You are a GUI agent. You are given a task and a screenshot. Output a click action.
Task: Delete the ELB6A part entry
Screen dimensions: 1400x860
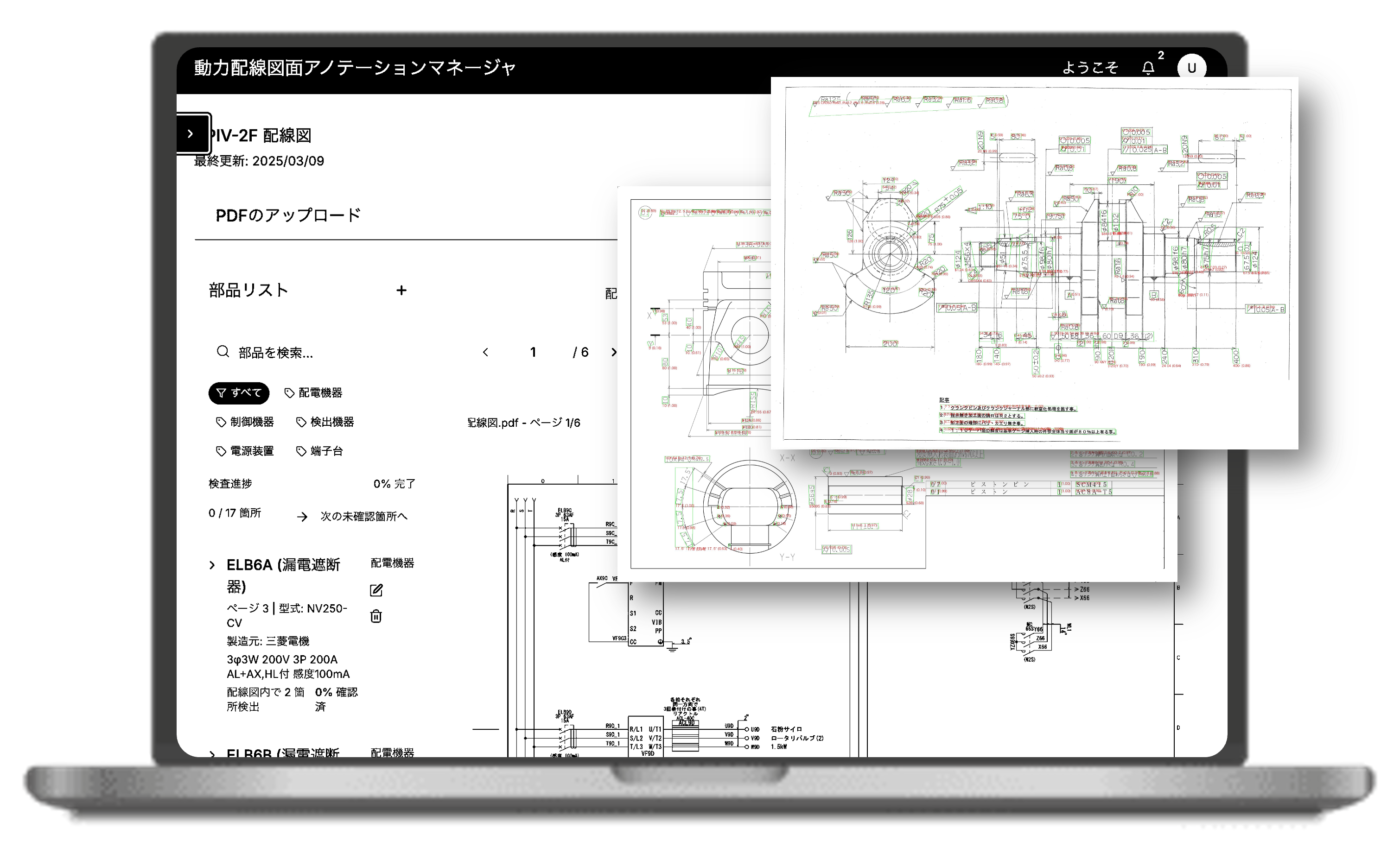(376, 617)
